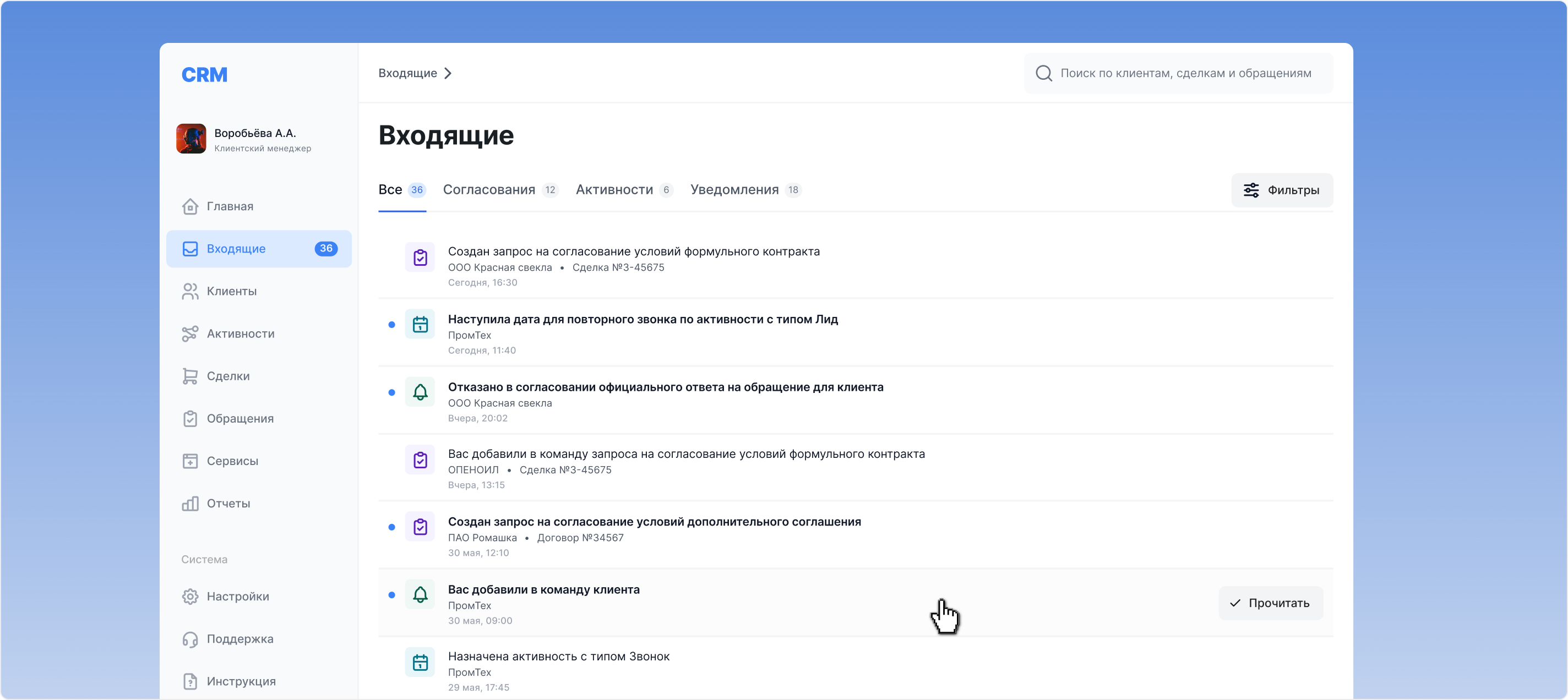Open Инструкция in the sidebar
The height and width of the screenshot is (700, 1568).
coord(259,681)
